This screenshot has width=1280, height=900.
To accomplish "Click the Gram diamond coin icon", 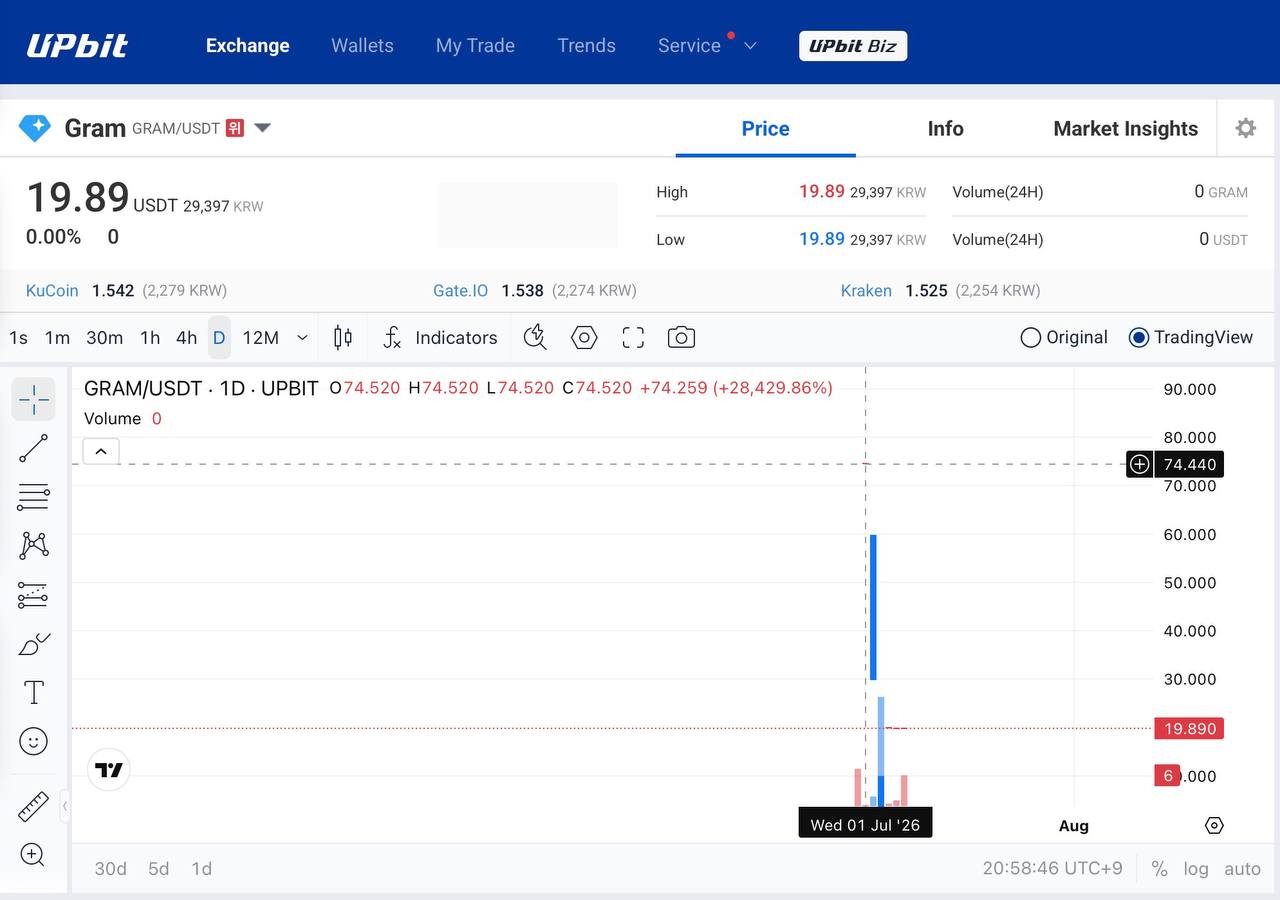I will click(x=35, y=128).
